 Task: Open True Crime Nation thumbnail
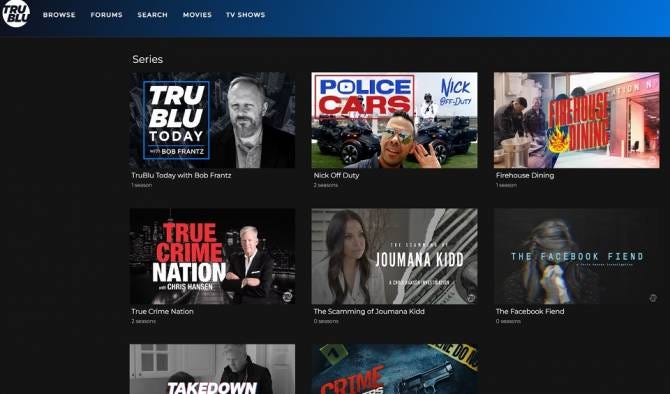pos(212,256)
